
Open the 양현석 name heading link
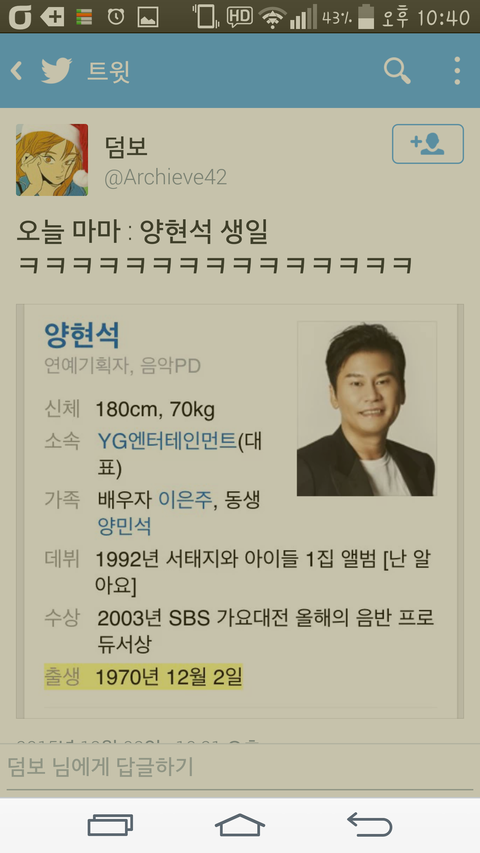(x=82, y=335)
